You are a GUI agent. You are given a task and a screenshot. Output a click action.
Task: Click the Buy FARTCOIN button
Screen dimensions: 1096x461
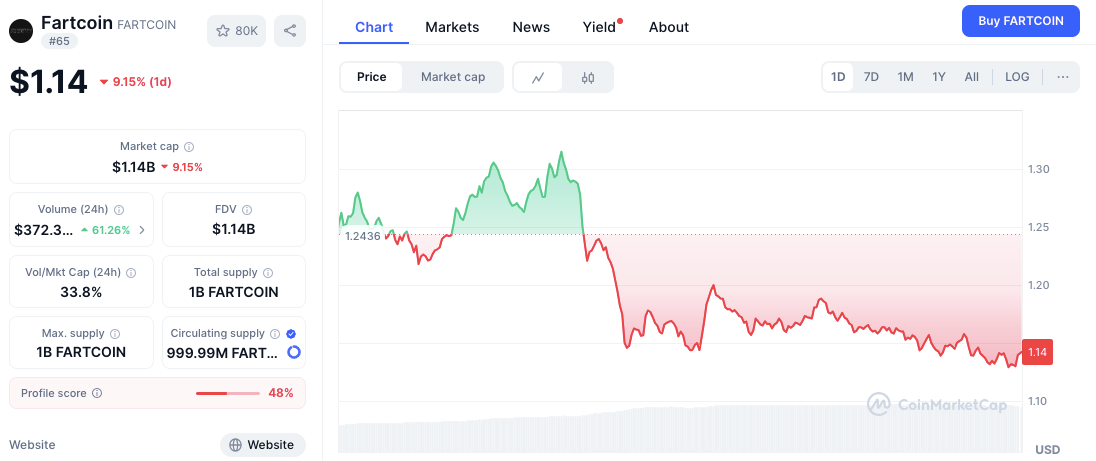[1020, 21]
